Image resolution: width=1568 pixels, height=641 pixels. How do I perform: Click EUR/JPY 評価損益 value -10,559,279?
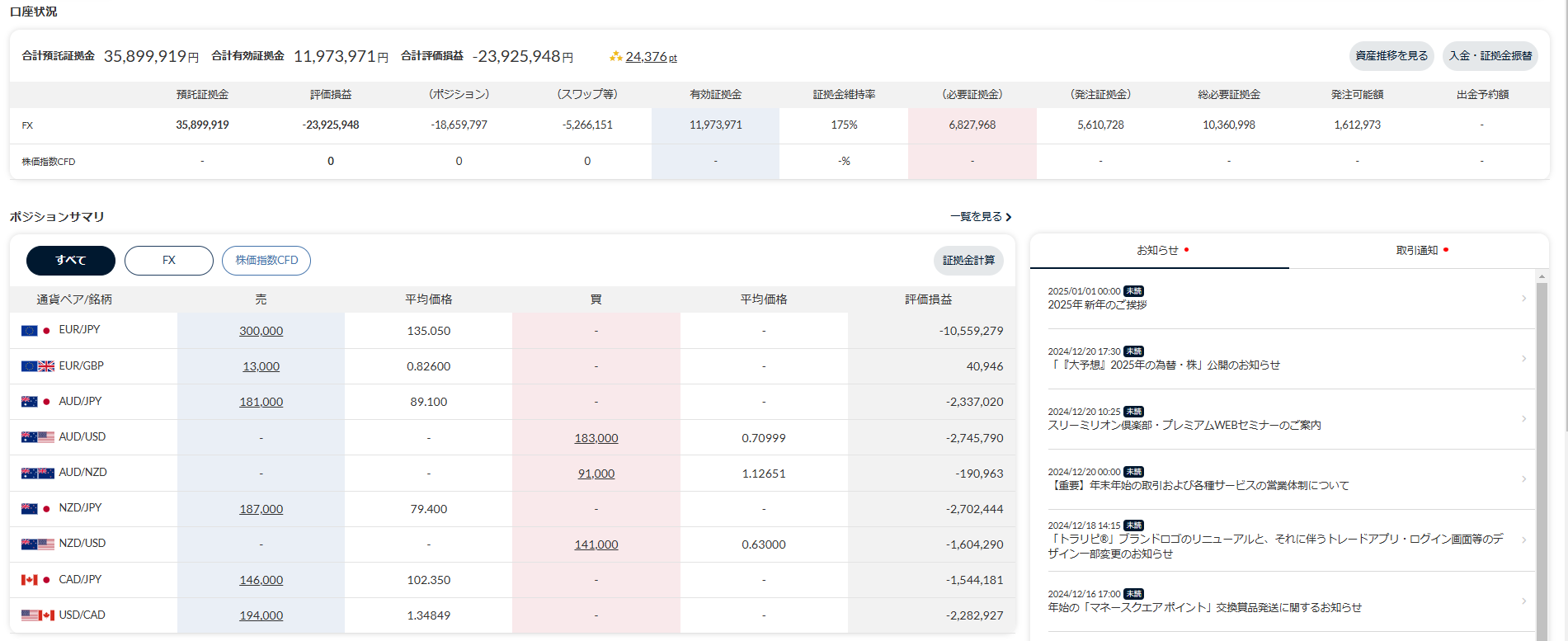[971, 331]
